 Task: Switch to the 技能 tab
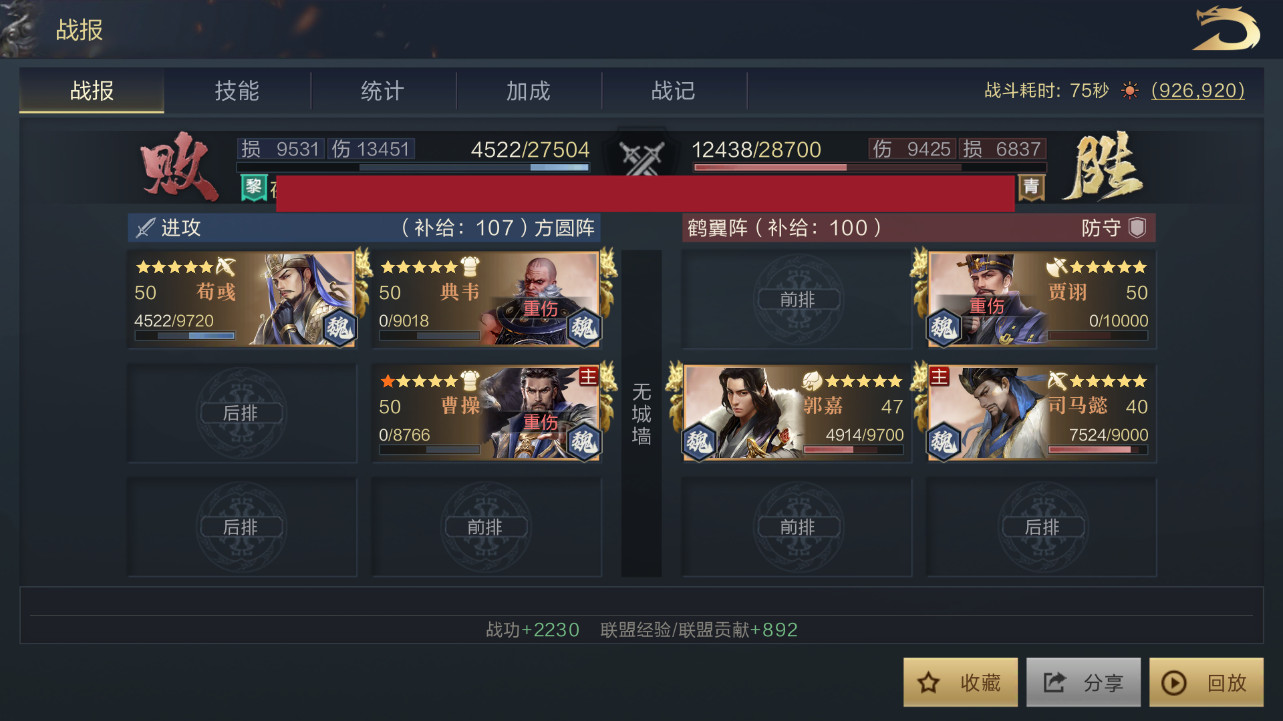(x=237, y=91)
